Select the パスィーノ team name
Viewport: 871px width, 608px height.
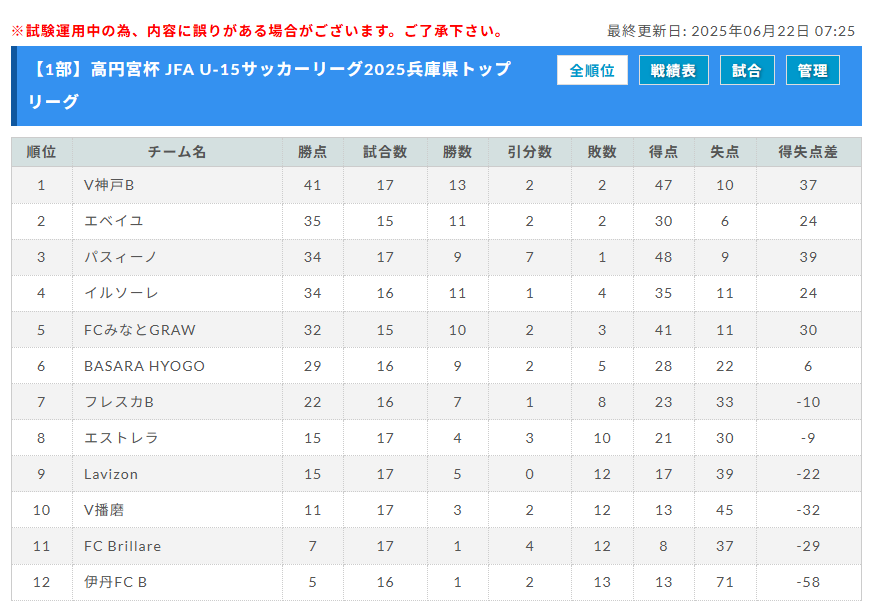coord(120,257)
